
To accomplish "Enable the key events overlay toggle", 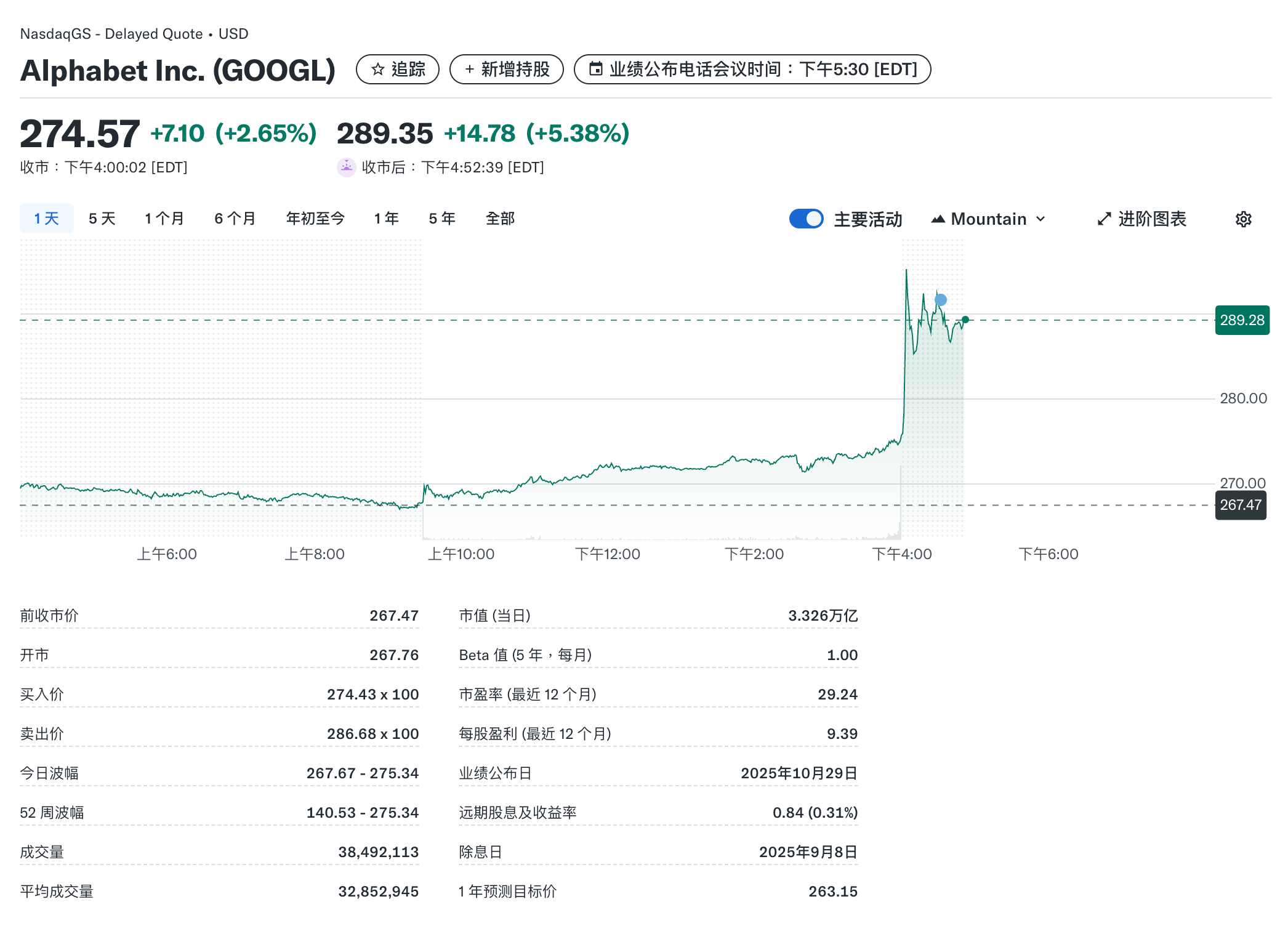I will pos(807,219).
